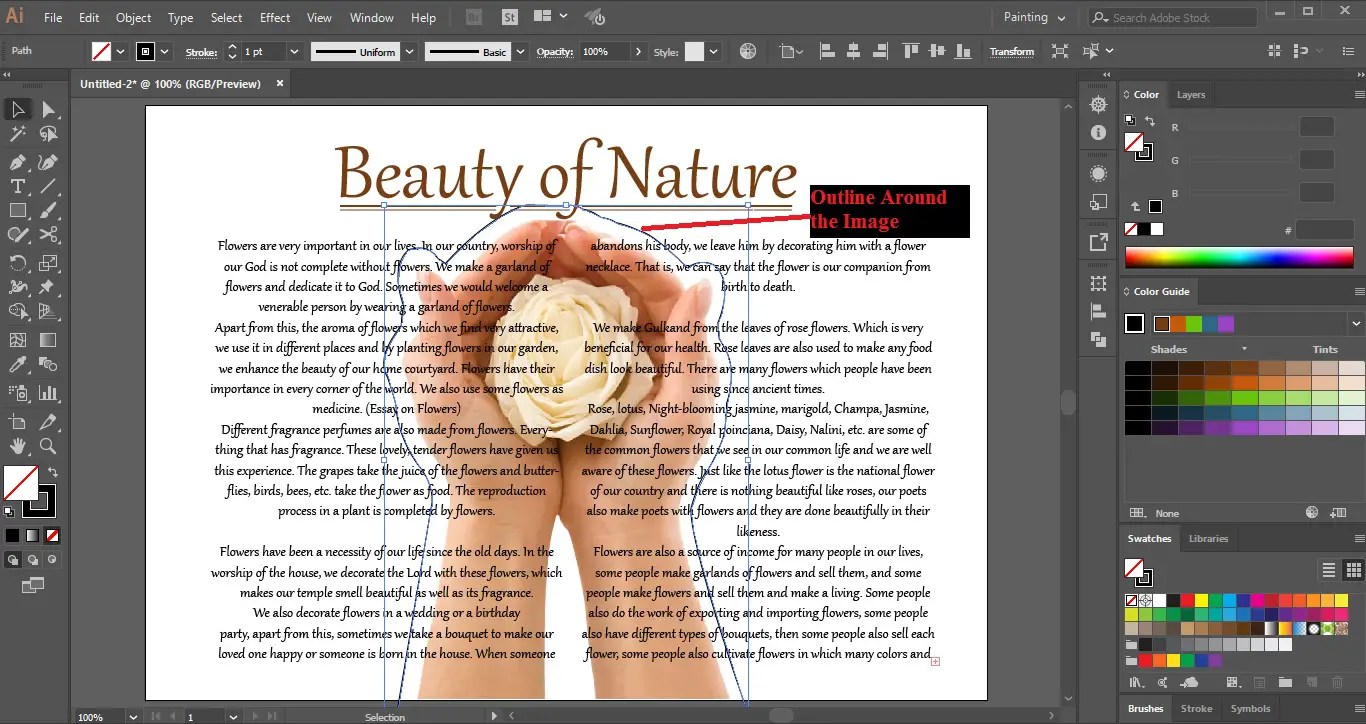This screenshot has height=724, width=1366.
Task: Select the Pen tool
Action: point(17,162)
